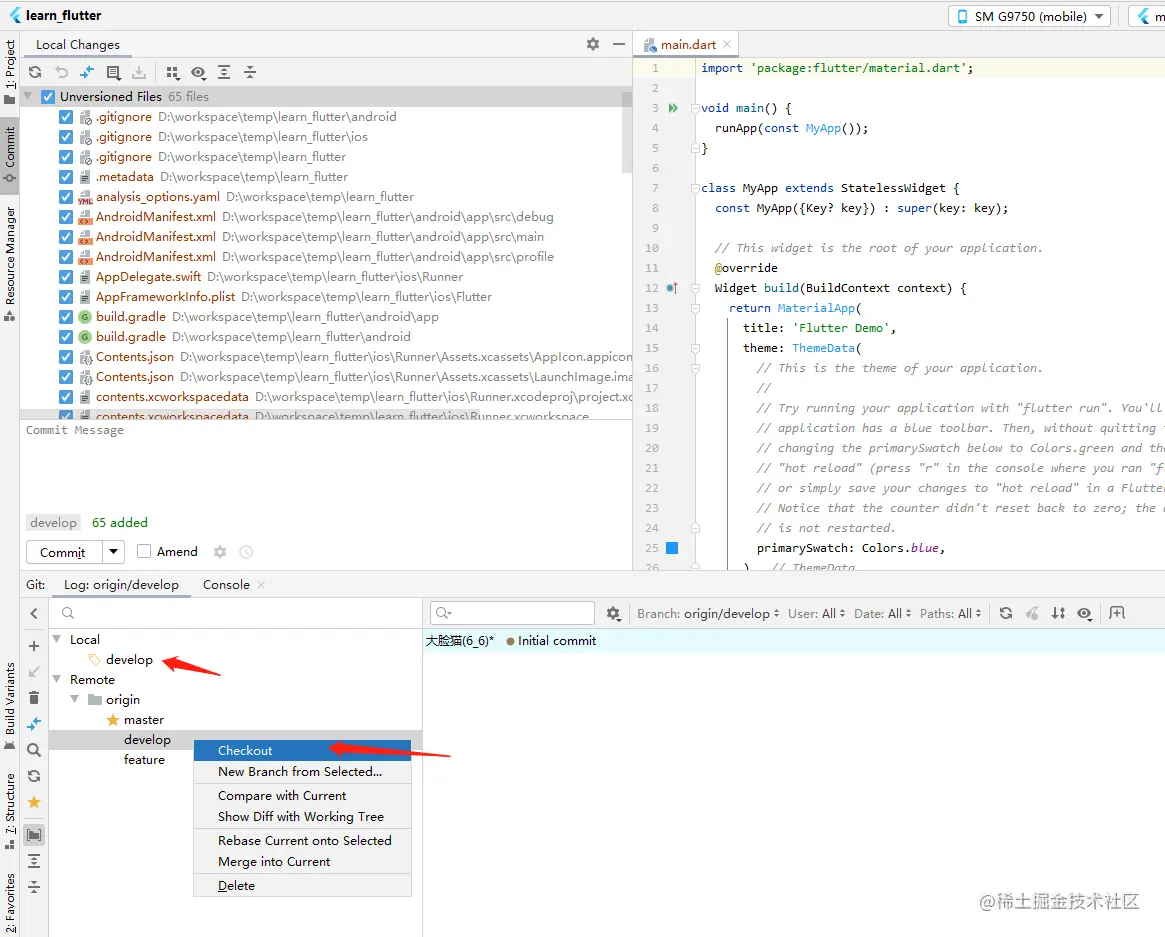Collapse the origin folder node
The height and width of the screenshot is (937, 1165).
tap(74, 699)
